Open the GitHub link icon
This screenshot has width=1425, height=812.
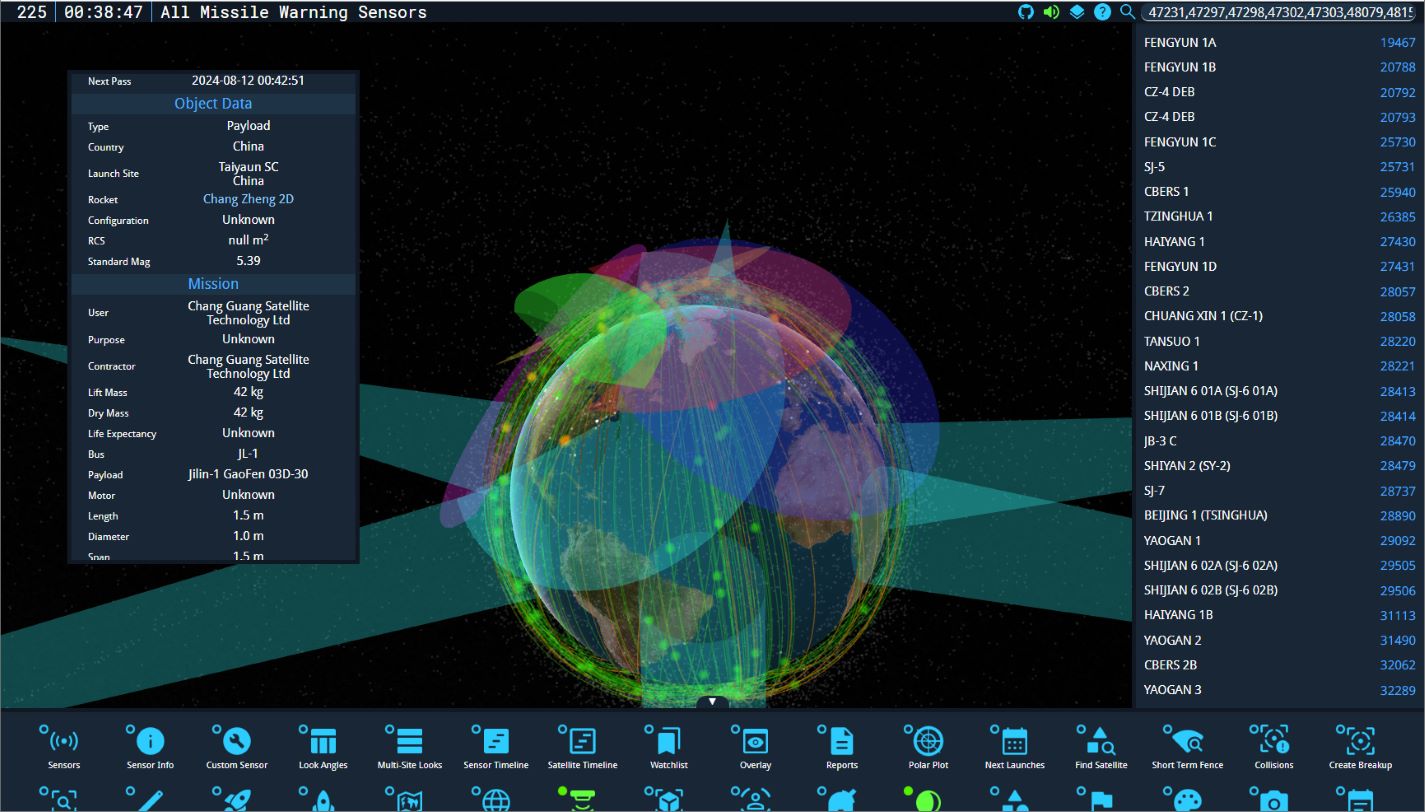[1026, 12]
